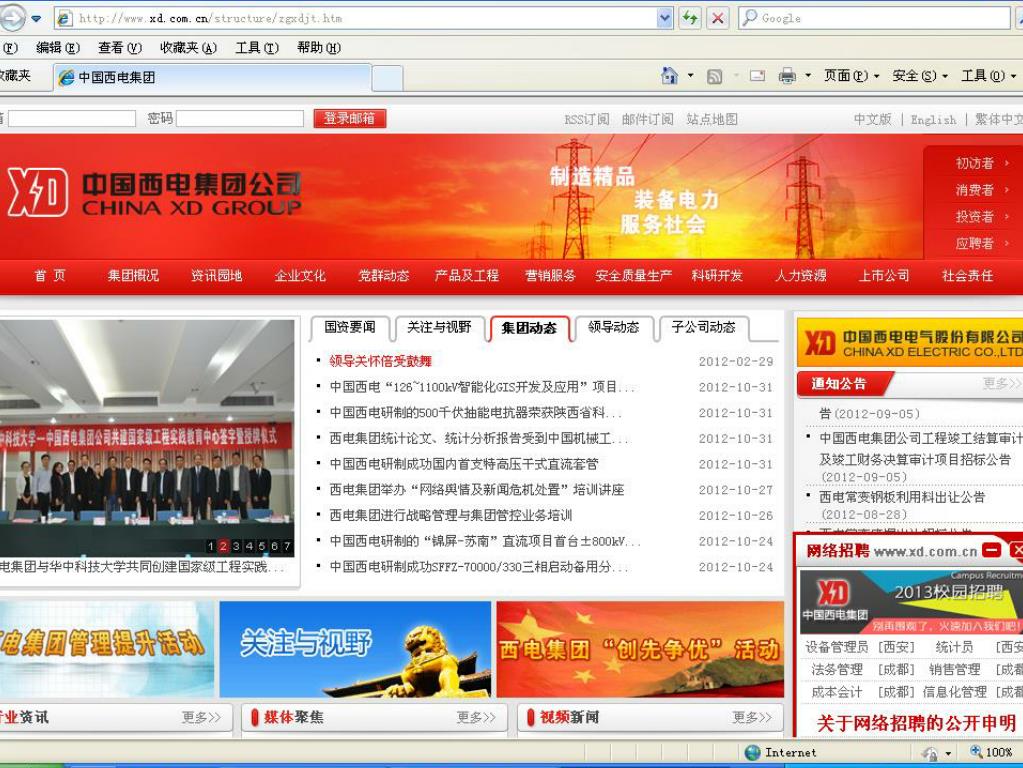Open the RSS订阅 link
The height and width of the screenshot is (768, 1023).
tap(587, 119)
